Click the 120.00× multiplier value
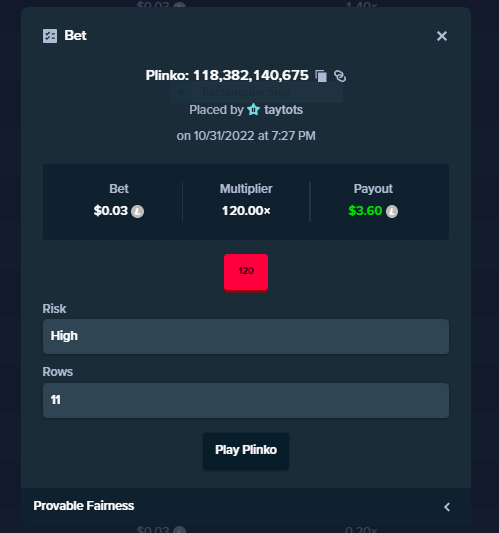 246,211
